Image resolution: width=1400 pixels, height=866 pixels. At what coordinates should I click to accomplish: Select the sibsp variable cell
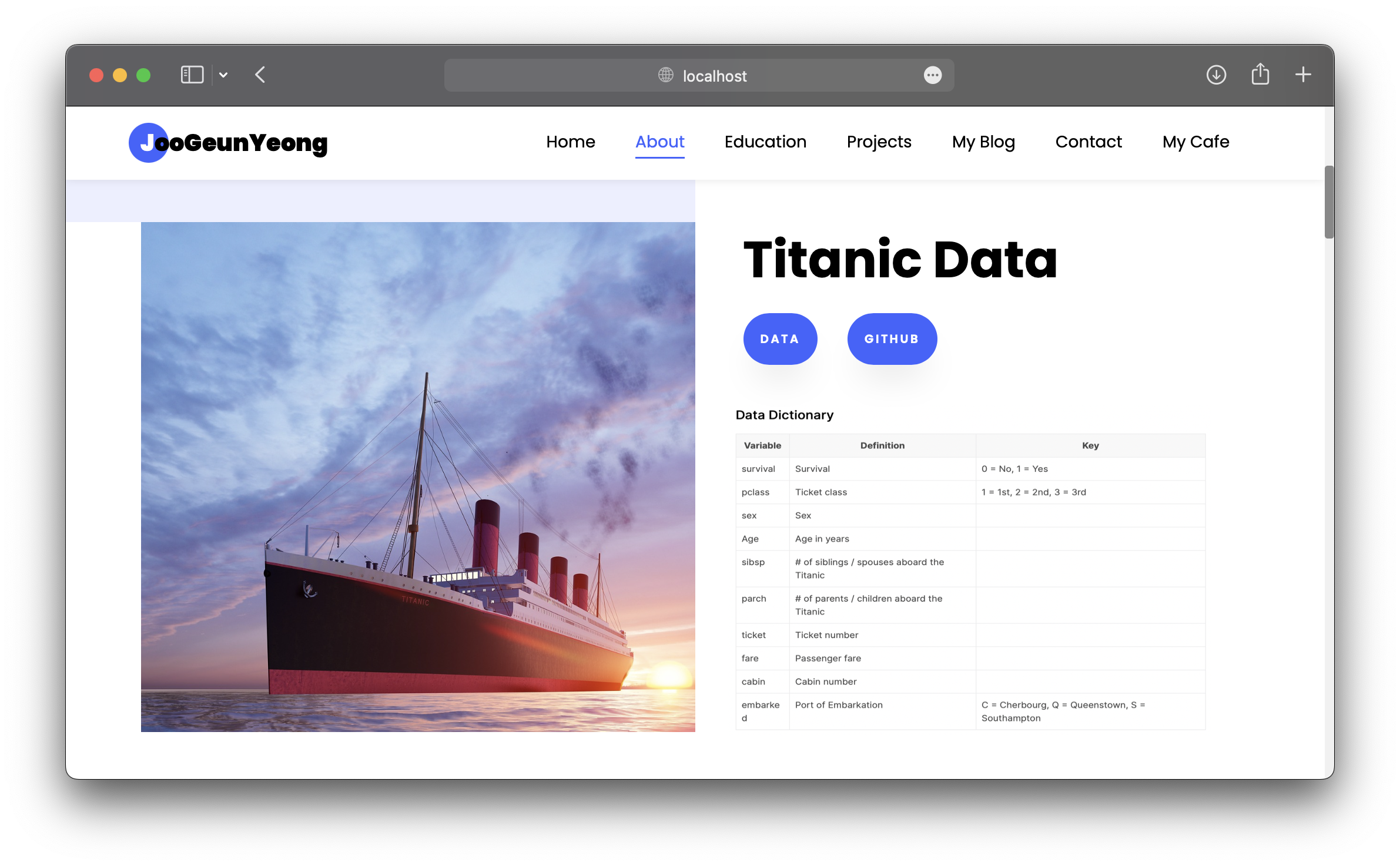point(762,569)
